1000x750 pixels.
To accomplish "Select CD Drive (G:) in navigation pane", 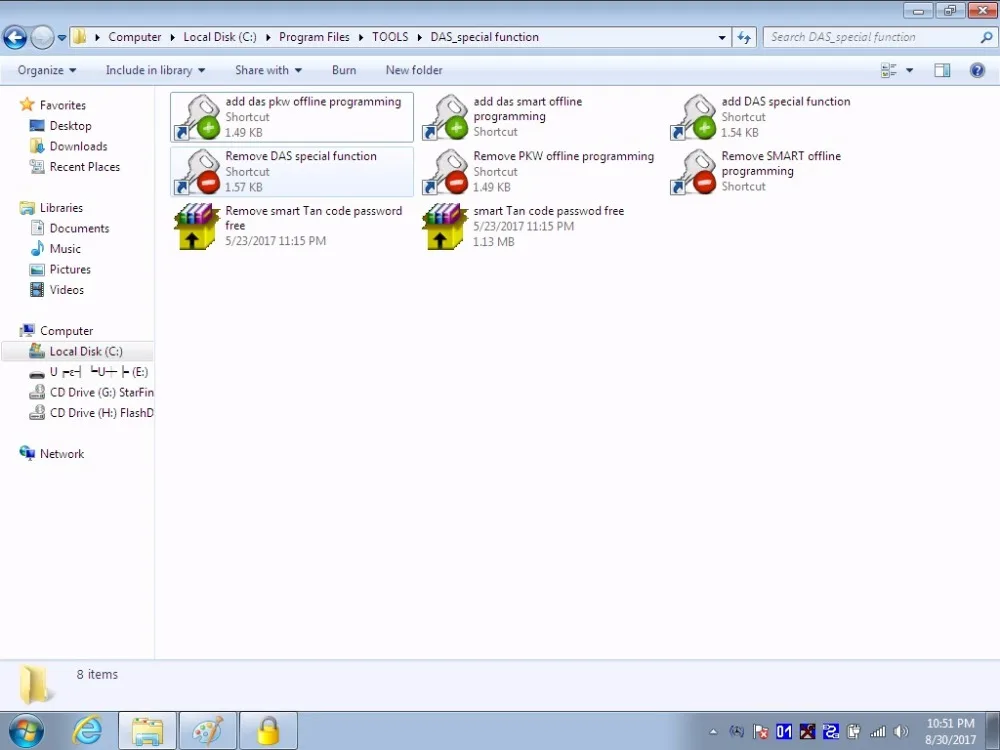I will click(x=91, y=392).
